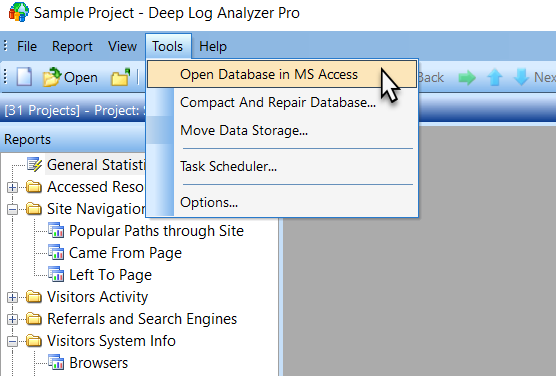
Task: Open the Report menu
Action: [72, 46]
